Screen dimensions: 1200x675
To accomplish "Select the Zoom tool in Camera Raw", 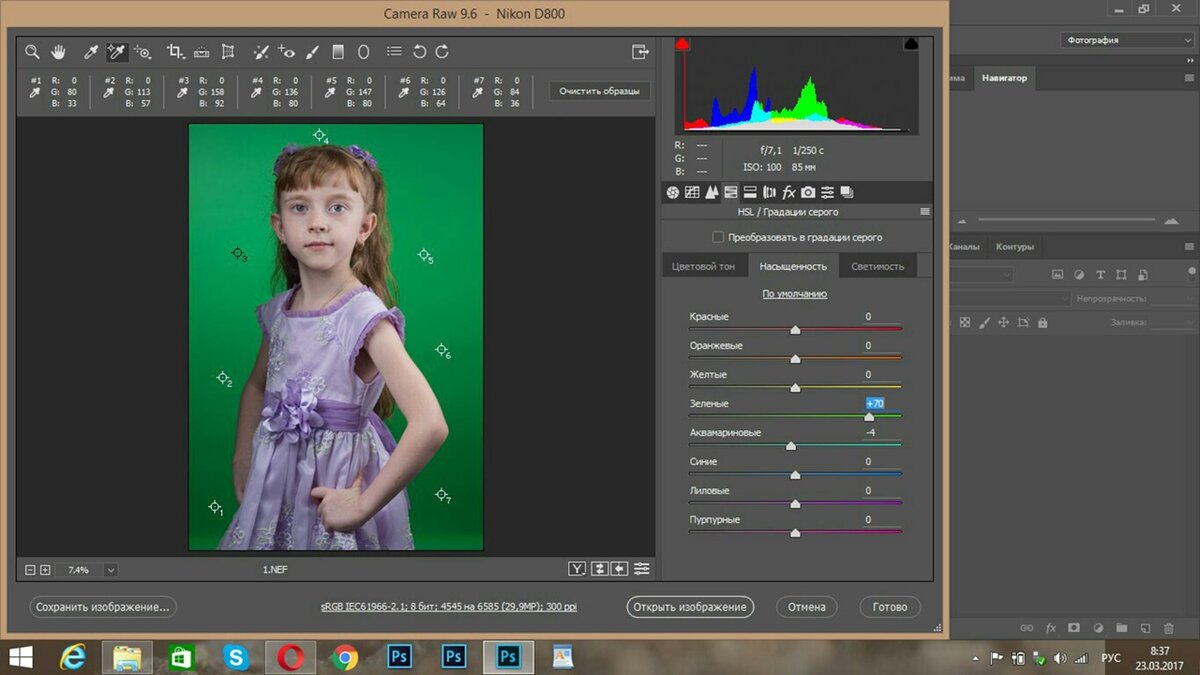I will pos(32,51).
